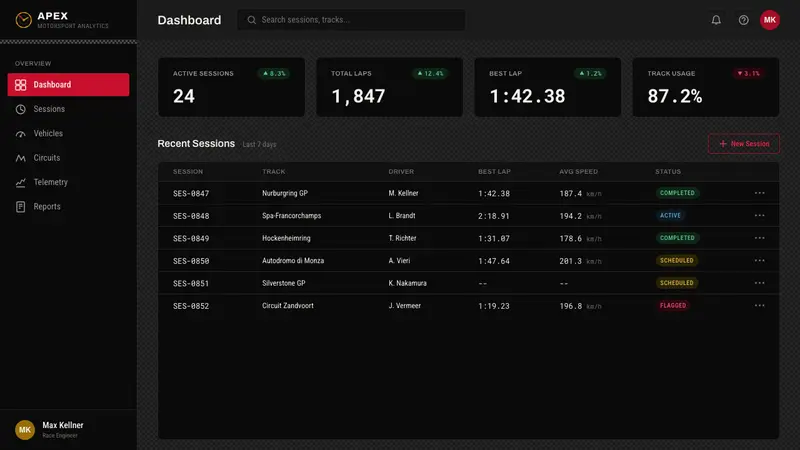This screenshot has height=450, width=800.
Task: Open row menu for SES-0848
Action: coord(759,215)
